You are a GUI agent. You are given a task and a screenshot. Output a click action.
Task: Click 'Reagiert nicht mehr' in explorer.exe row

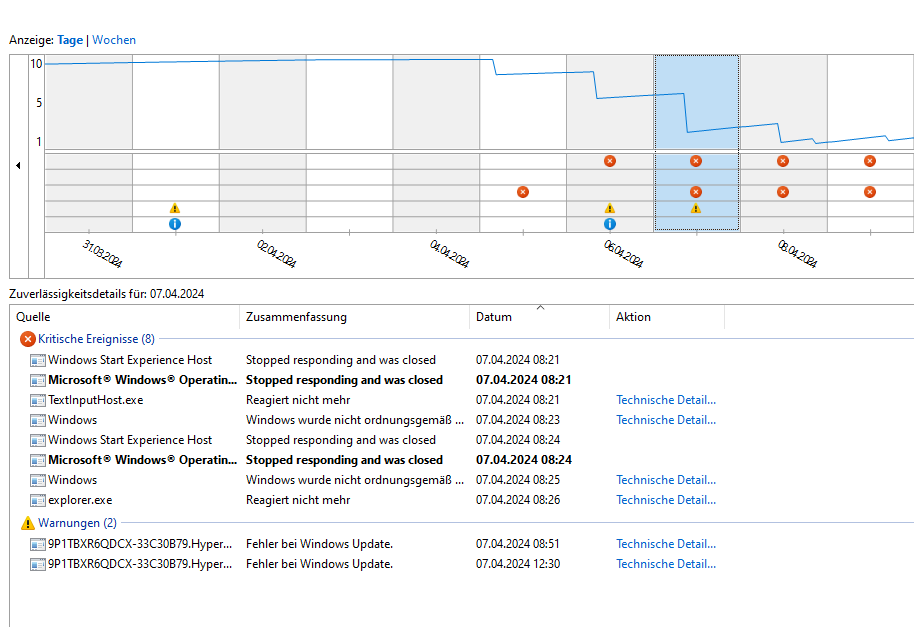(298, 501)
